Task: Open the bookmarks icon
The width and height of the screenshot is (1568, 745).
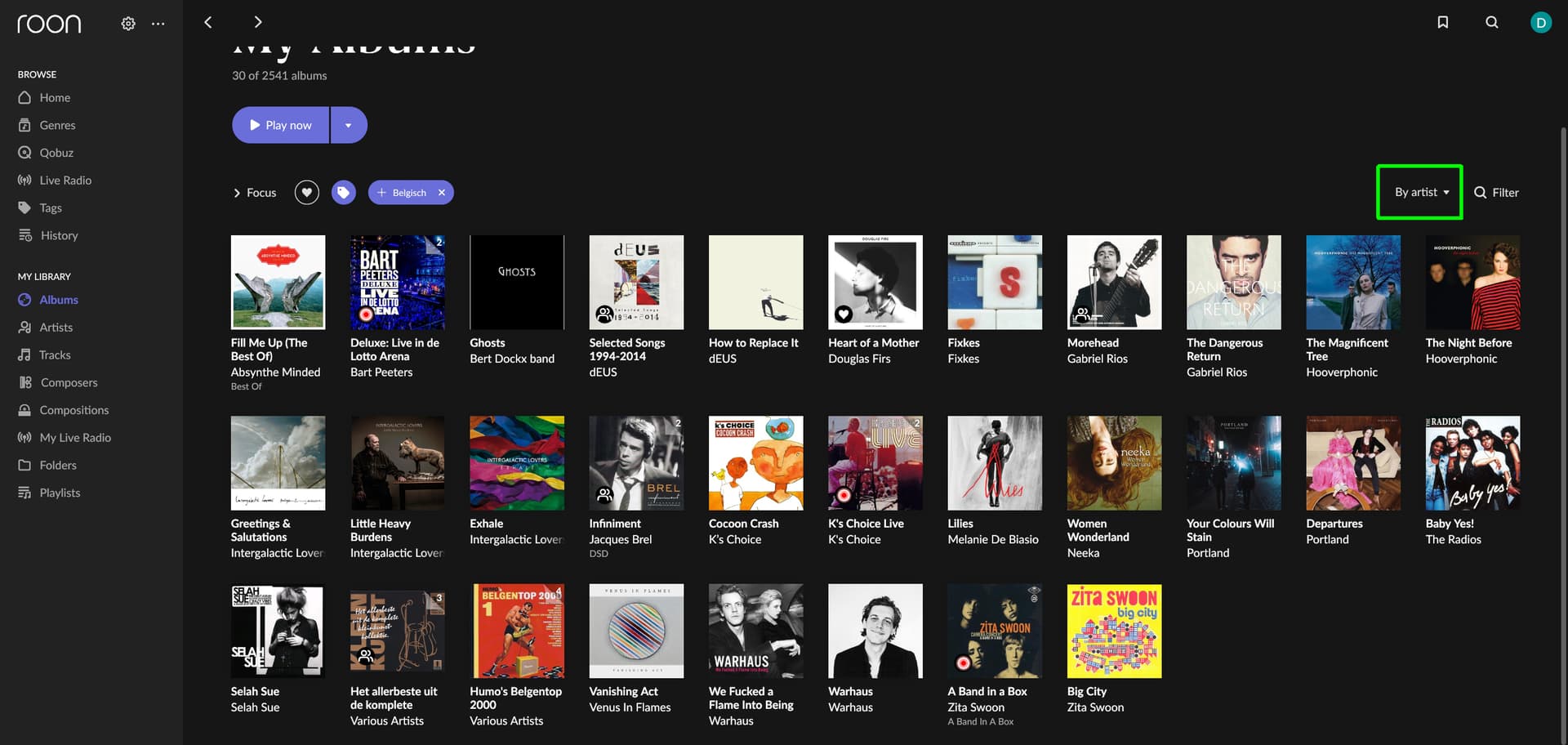Action: click(x=1443, y=23)
